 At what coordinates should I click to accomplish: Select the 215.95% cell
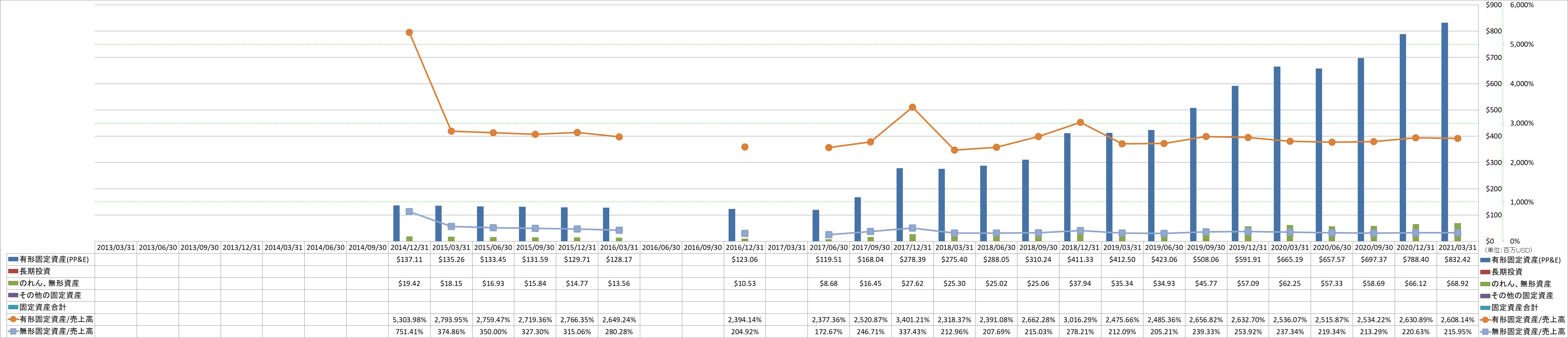click(x=1458, y=331)
